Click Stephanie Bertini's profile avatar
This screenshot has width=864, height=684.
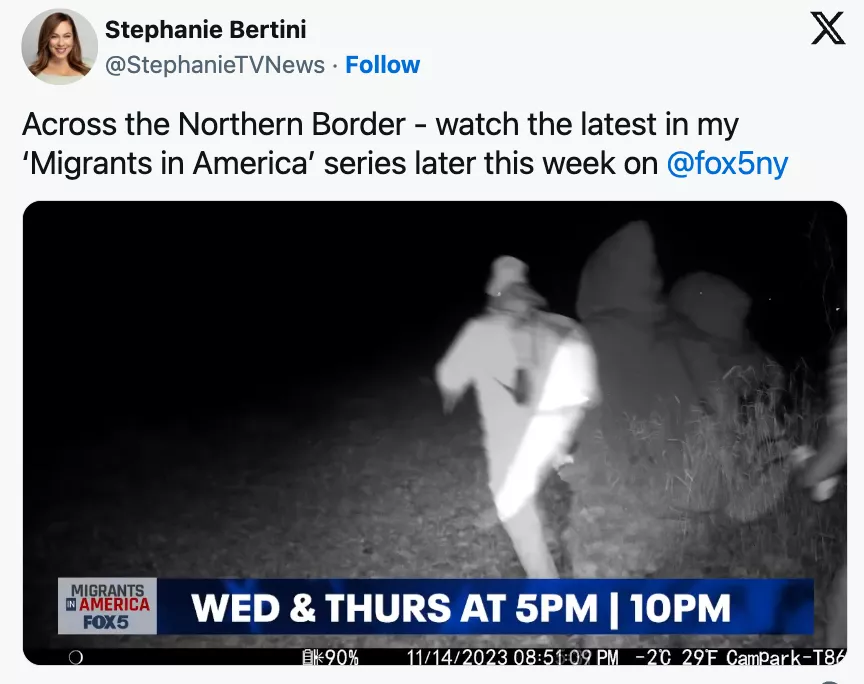pos(60,47)
